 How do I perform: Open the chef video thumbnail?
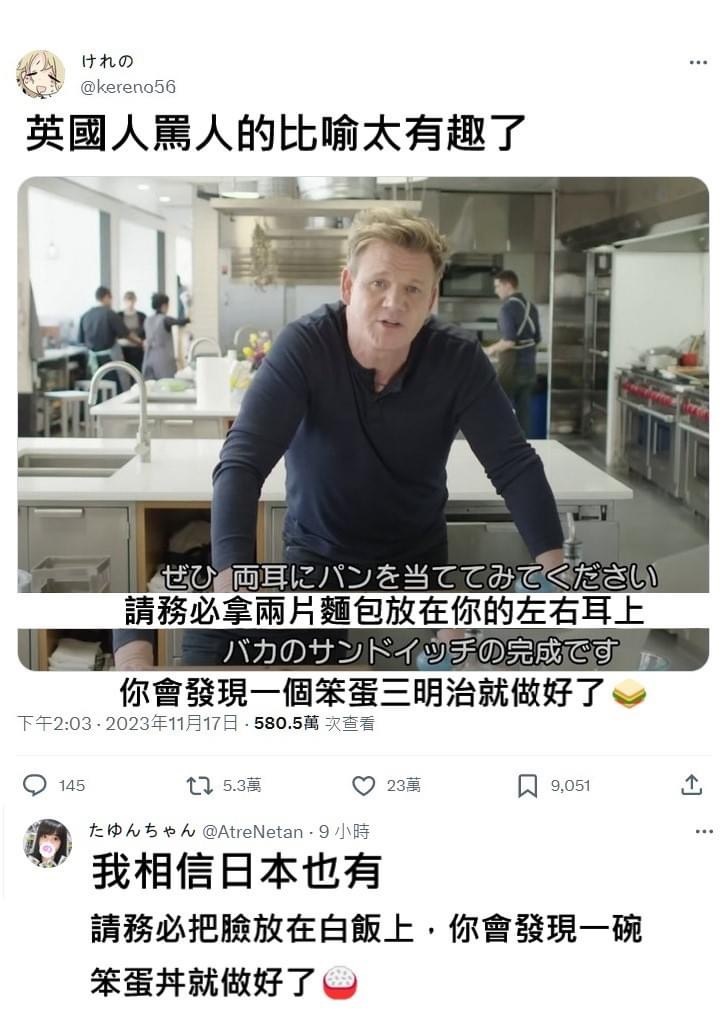click(x=363, y=423)
